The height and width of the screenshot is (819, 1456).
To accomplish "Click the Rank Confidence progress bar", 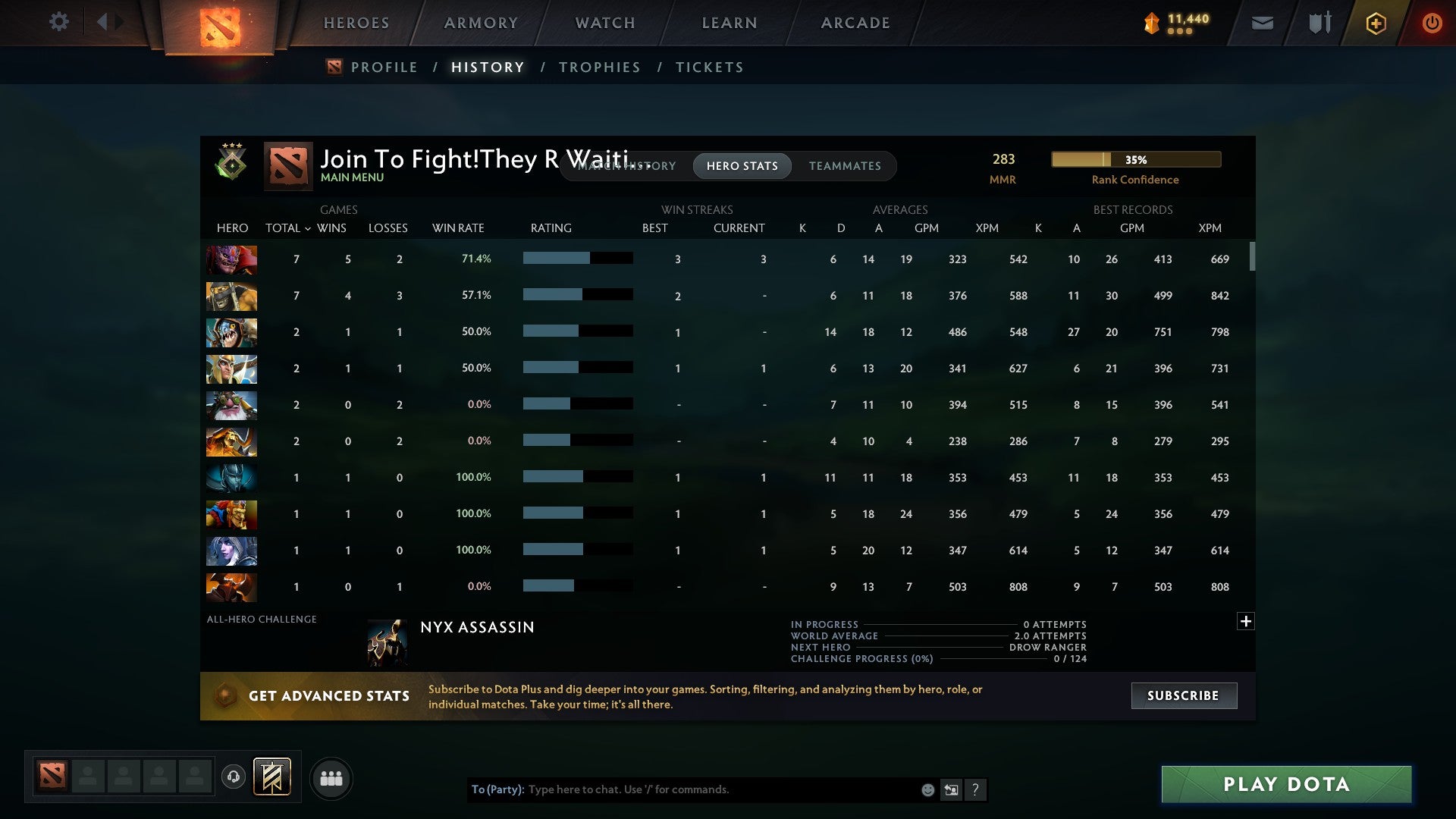I will (x=1135, y=159).
